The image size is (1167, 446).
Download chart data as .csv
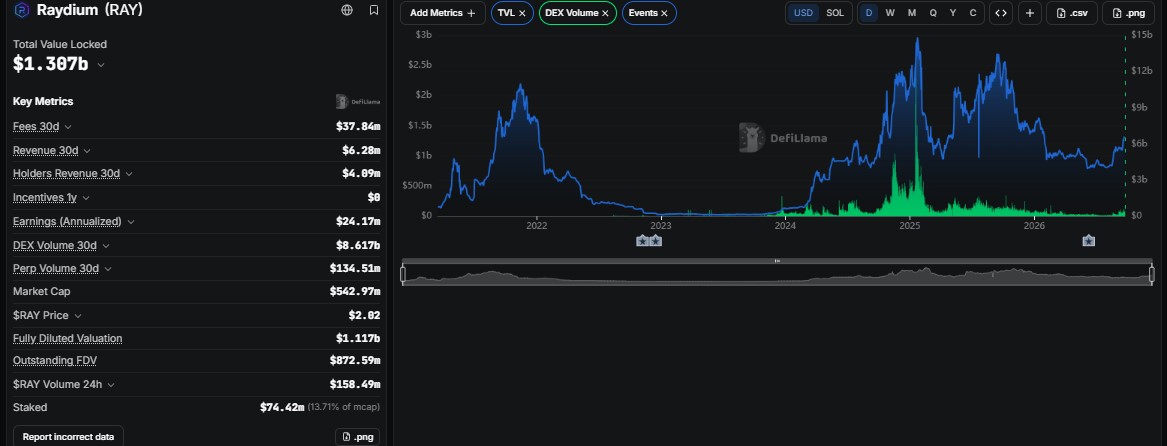point(1072,13)
